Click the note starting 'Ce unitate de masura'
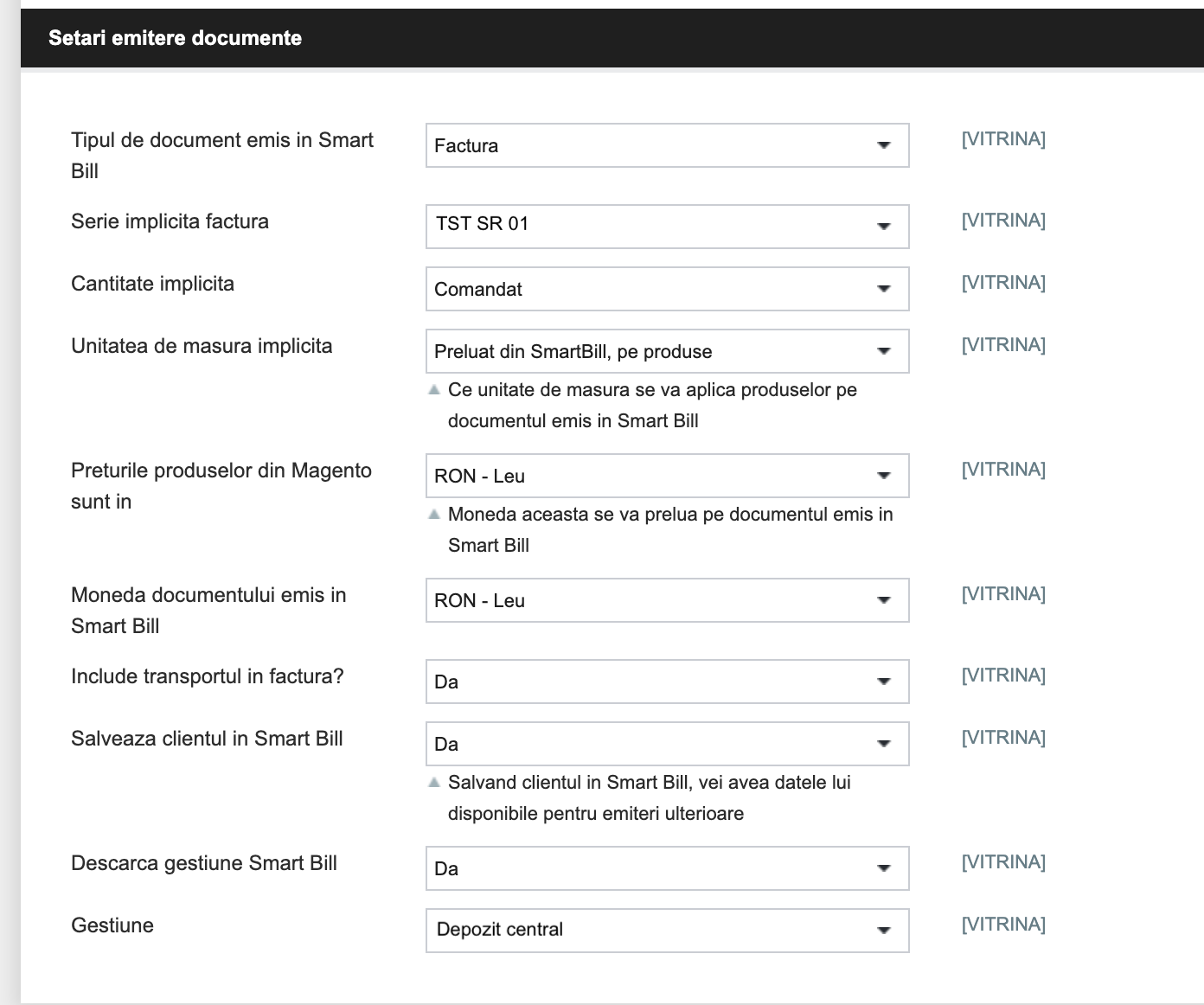The image size is (1204, 1005). click(x=652, y=406)
